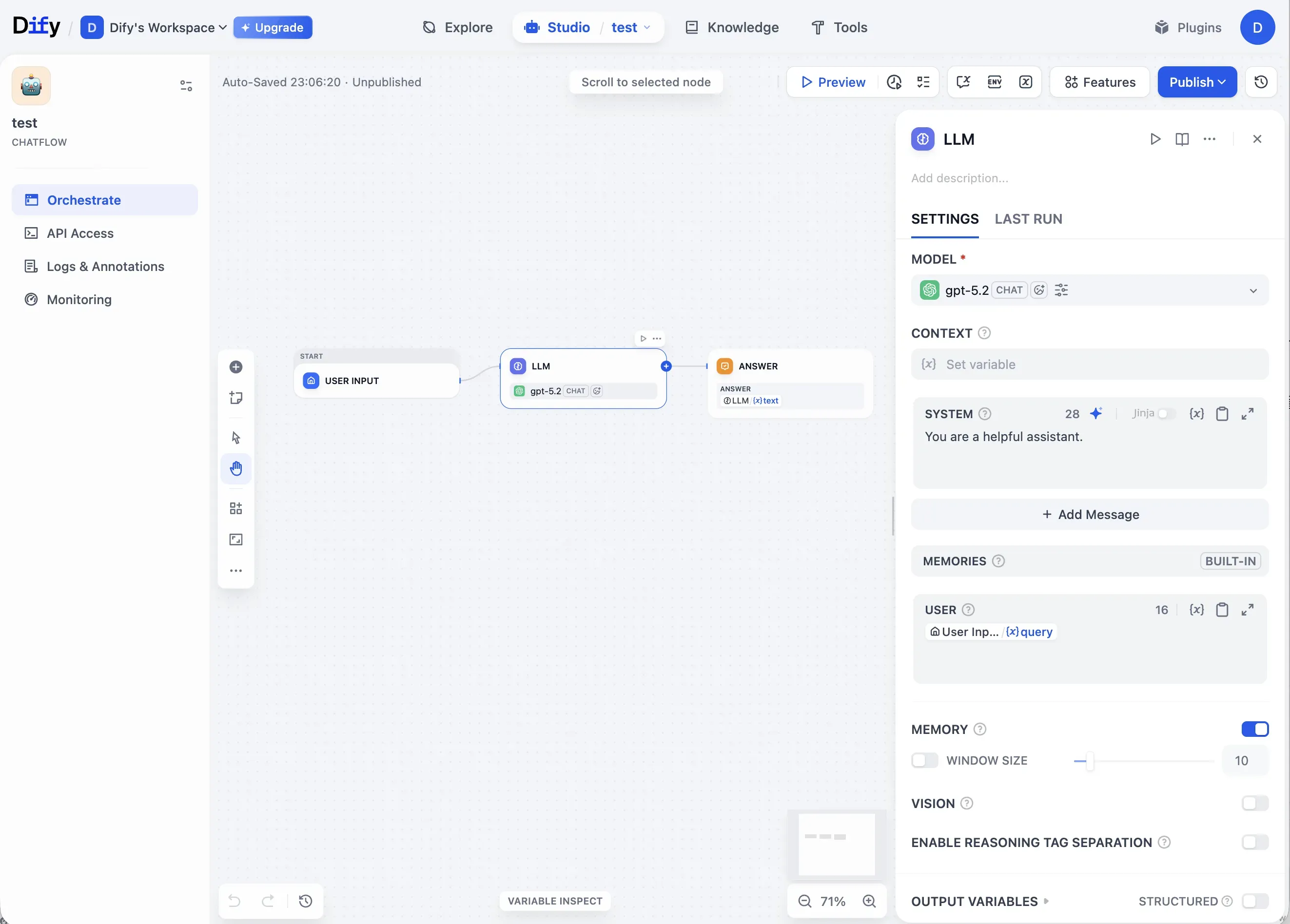This screenshot has width=1290, height=924.
Task: Click the add node plus icon
Action: pyautogui.click(x=235, y=367)
